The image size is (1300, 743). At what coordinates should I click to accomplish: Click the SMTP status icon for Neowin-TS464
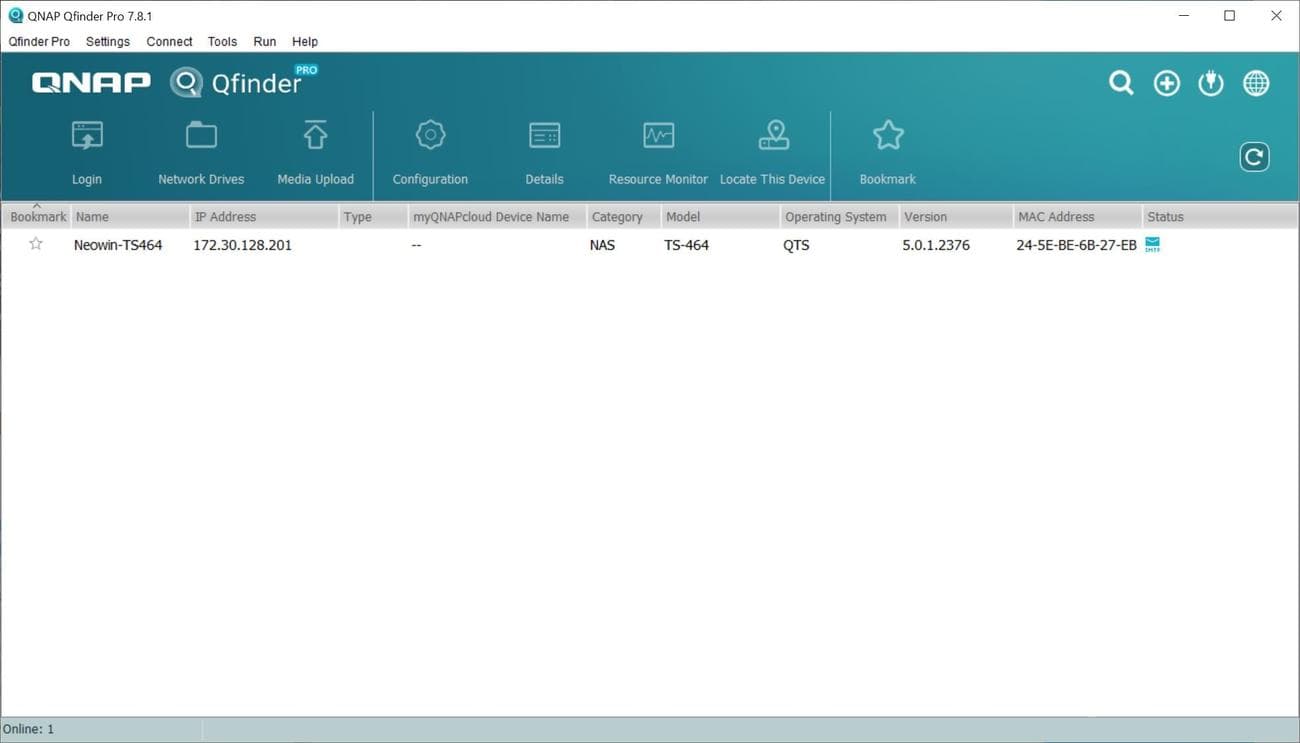(x=1151, y=243)
